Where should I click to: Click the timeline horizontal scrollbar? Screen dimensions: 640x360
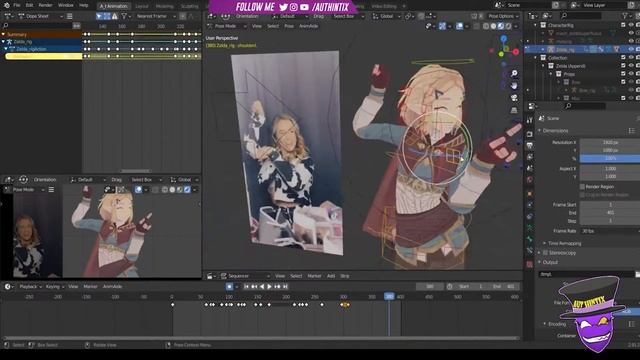[261, 338]
